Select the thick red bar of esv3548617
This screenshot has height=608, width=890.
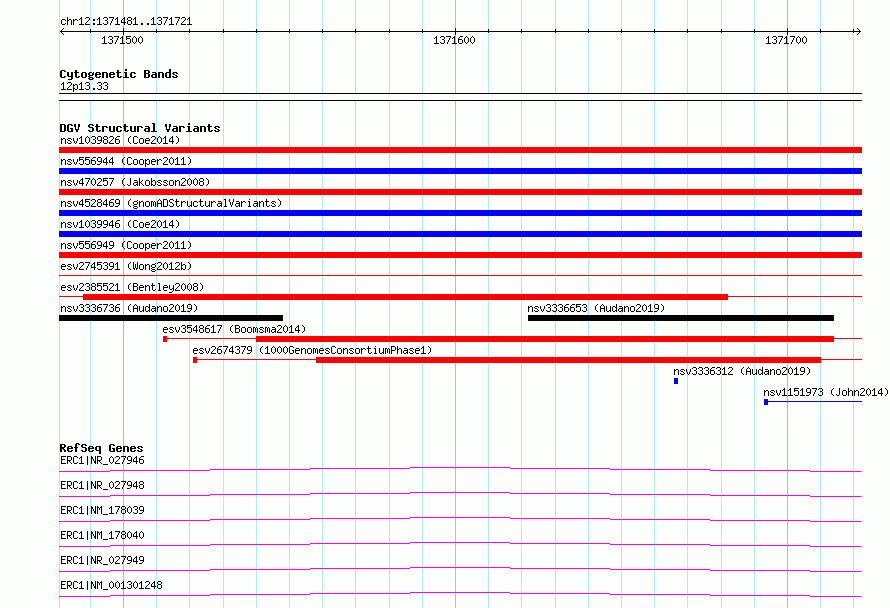tap(545, 339)
